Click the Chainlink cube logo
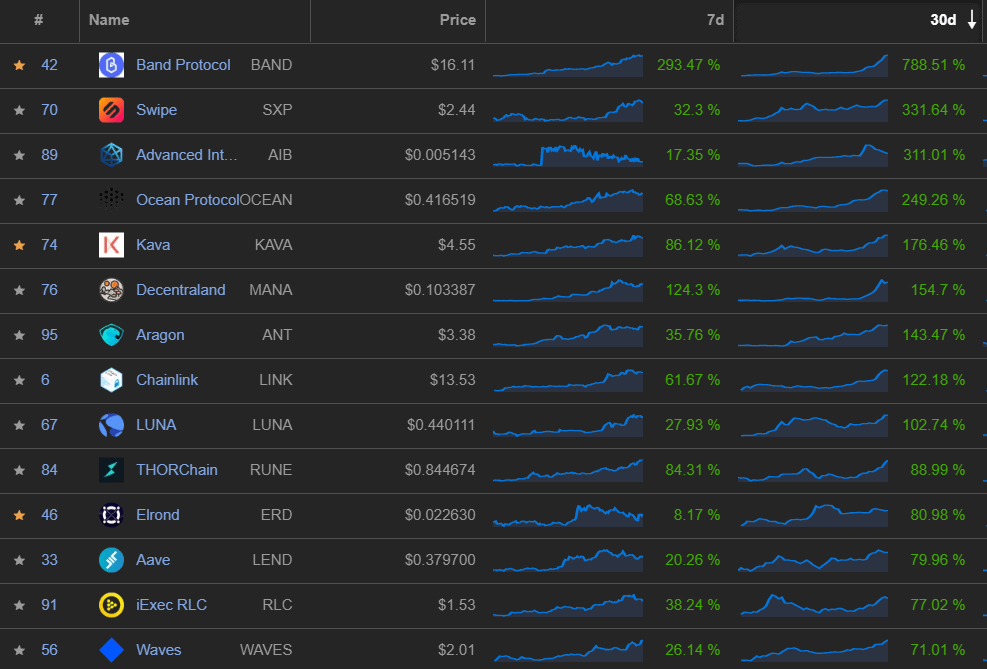This screenshot has height=669, width=987. (111, 380)
